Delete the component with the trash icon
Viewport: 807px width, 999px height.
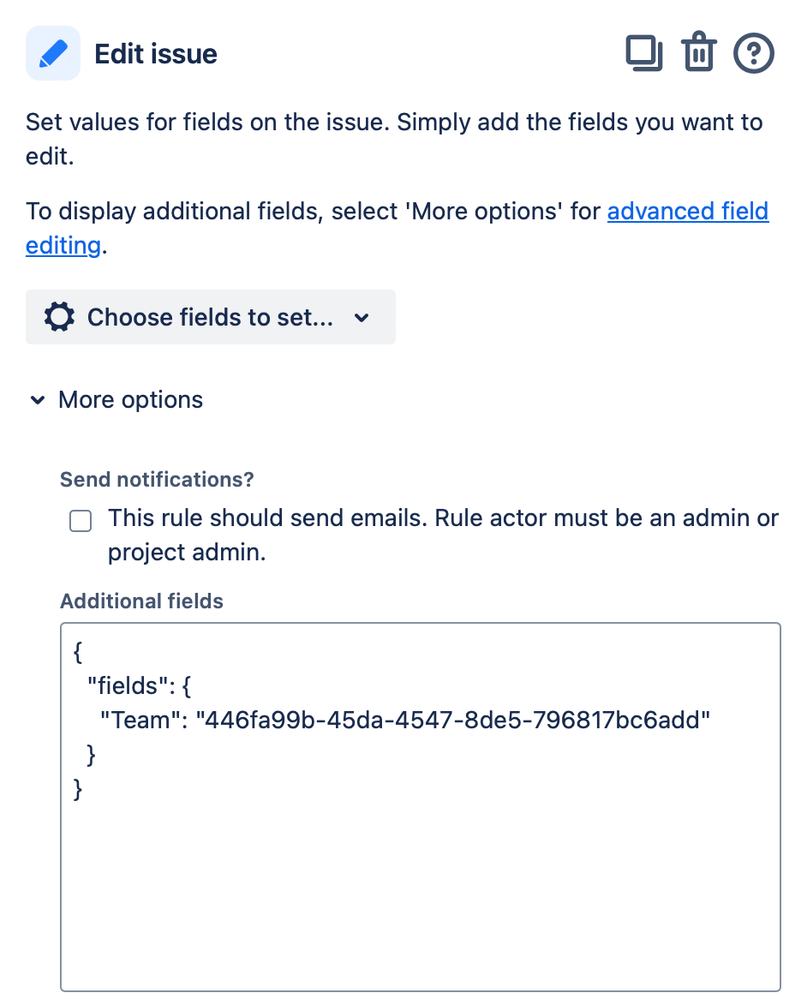699,53
